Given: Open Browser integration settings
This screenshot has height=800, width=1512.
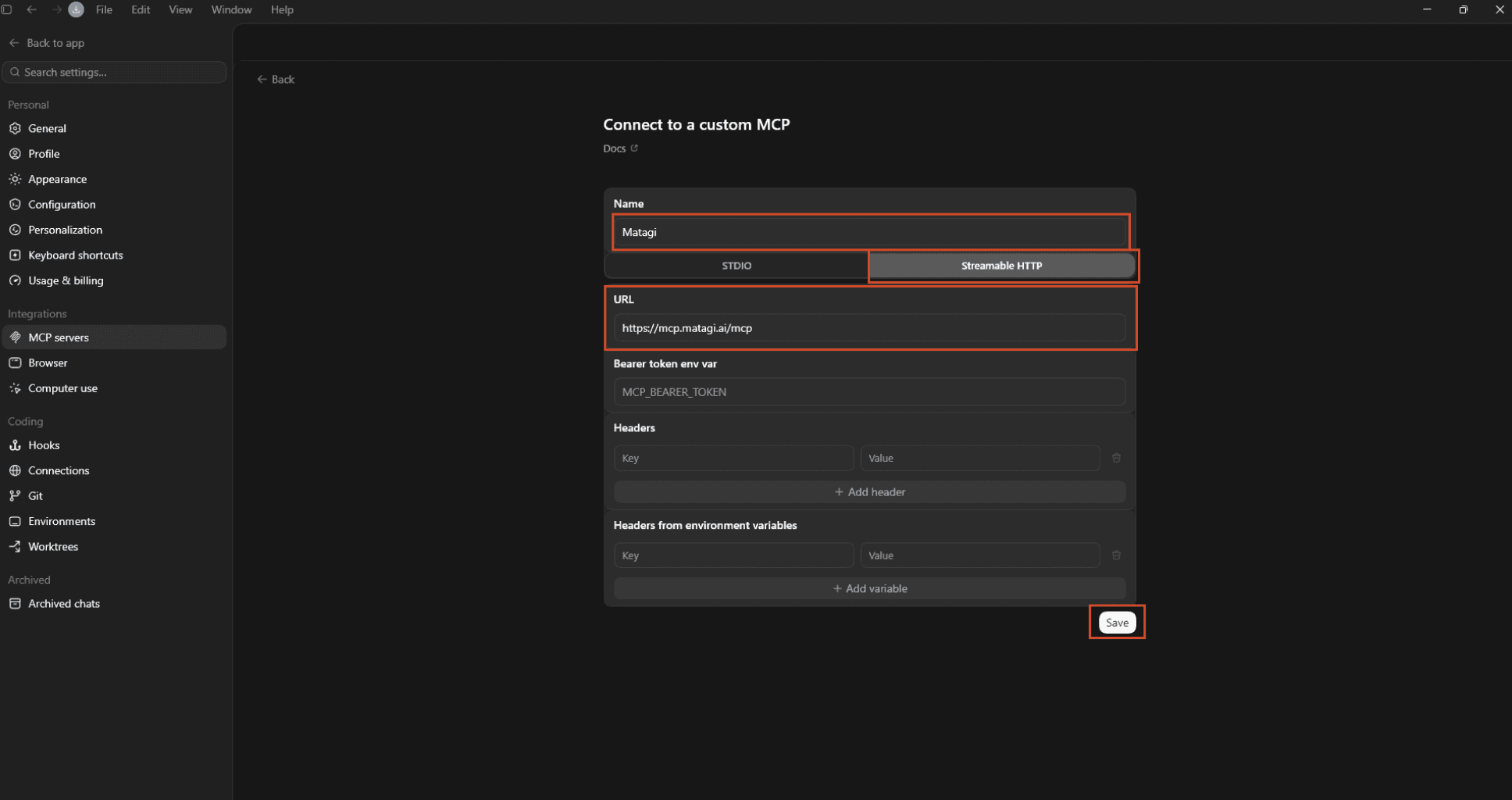Looking at the screenshot, I should click(114, 363).
